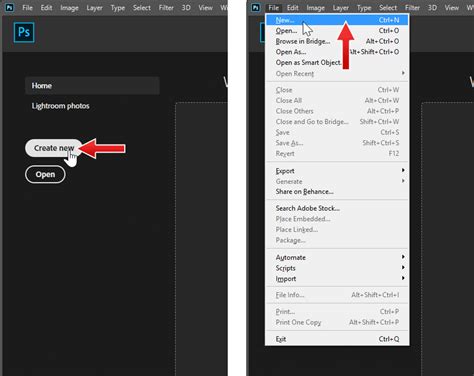Select Open As... menu entry
The image size is (474, 376).
pyautogui.click(x=337, y=52)
